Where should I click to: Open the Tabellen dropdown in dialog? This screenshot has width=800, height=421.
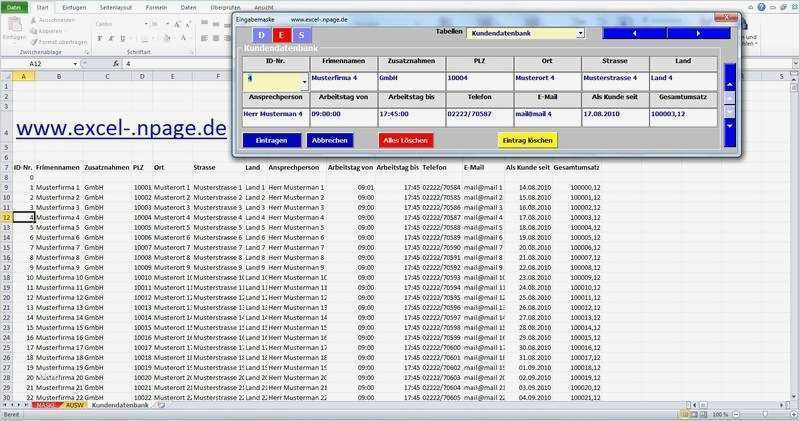pyautogui.click(x=581, y=33)
